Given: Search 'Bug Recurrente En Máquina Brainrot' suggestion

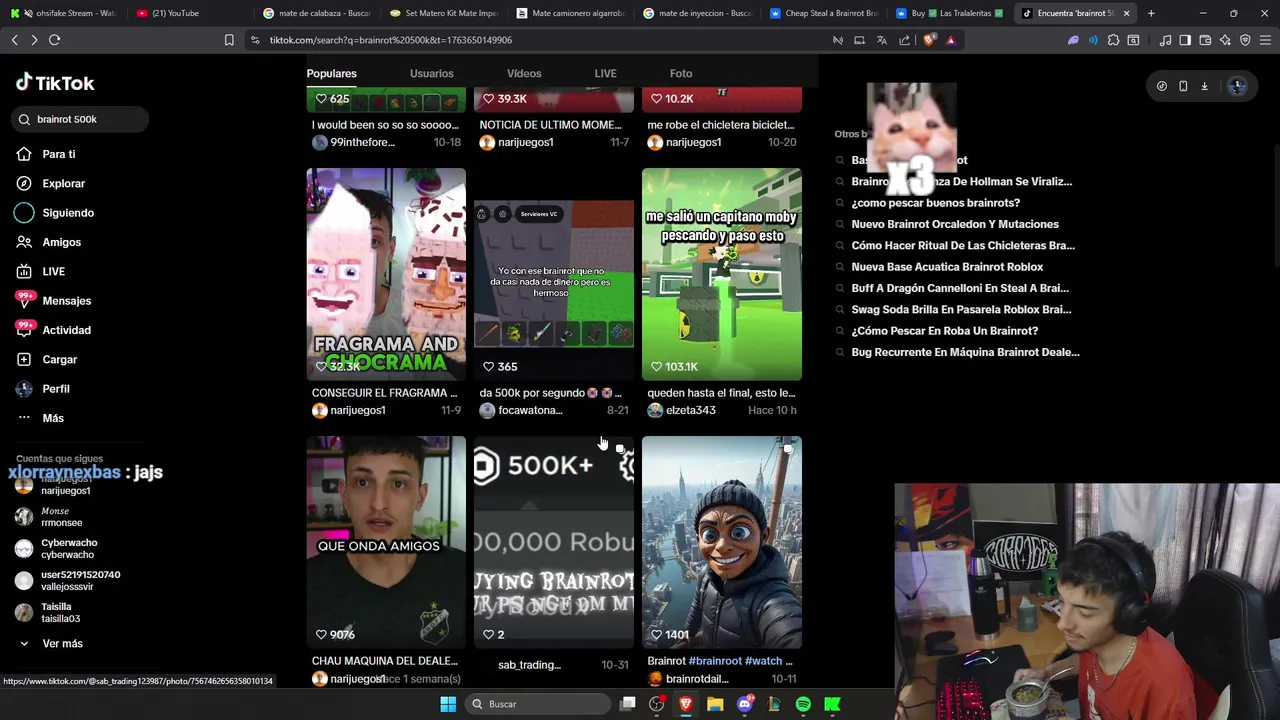Looking at the screenshot, I should tap(965, 352).
